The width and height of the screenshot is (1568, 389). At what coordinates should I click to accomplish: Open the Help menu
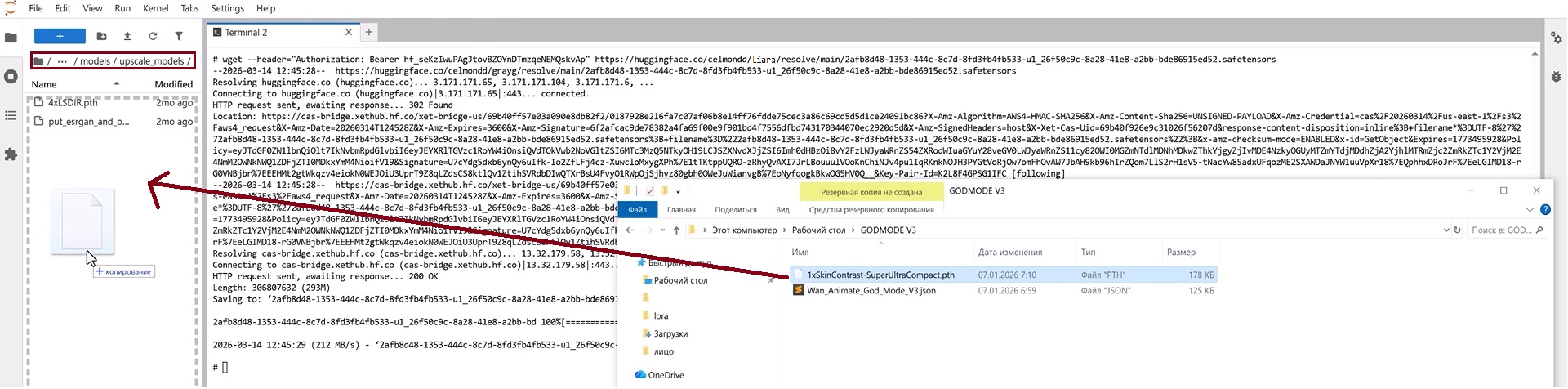[x=265, y=8]
